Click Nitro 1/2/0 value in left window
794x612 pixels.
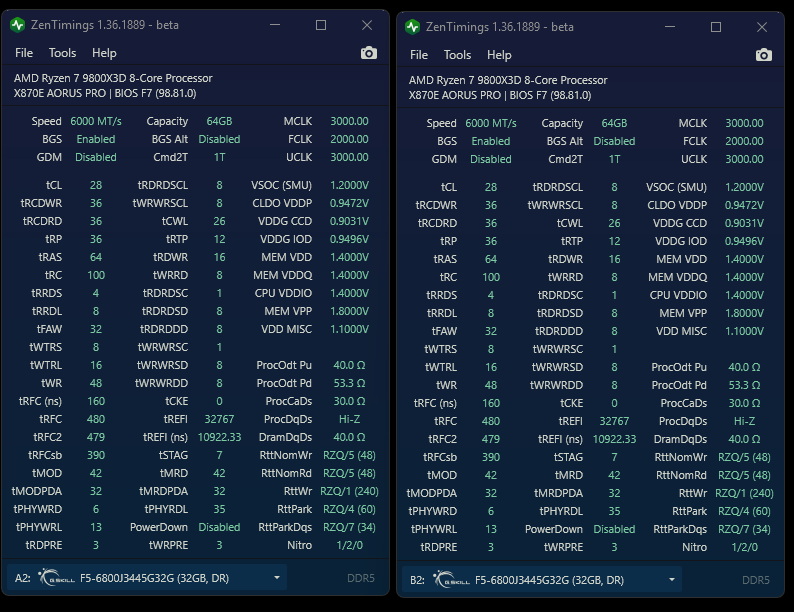[x=349, y=545]
